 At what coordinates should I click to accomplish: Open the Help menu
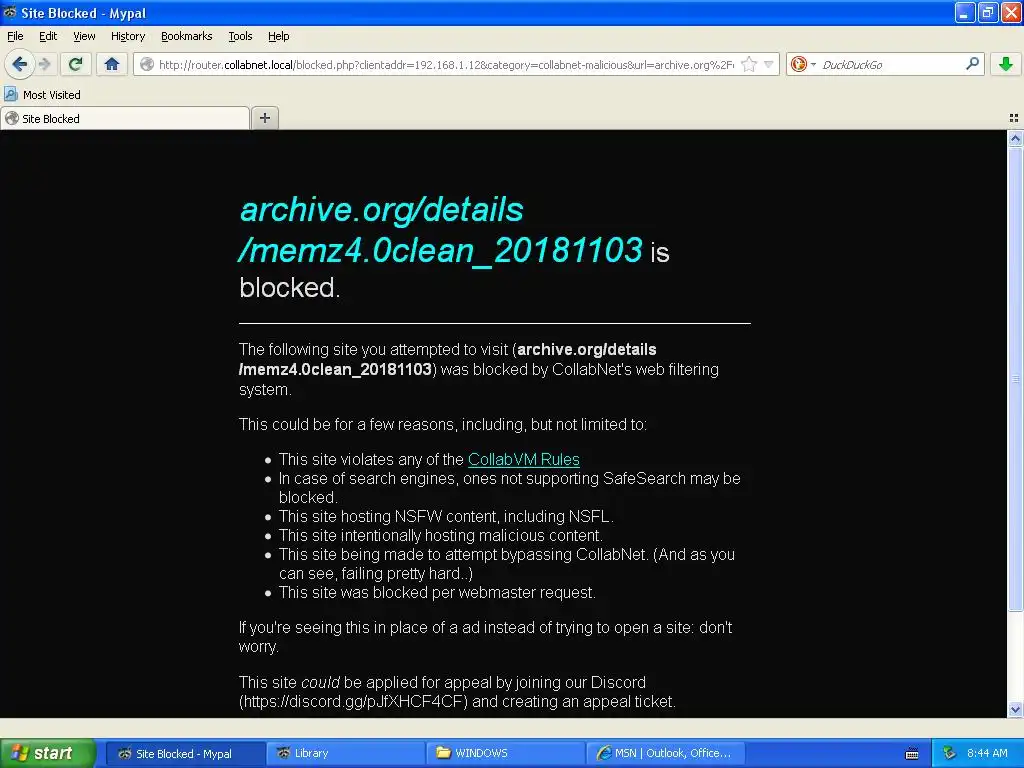point(279,36)
